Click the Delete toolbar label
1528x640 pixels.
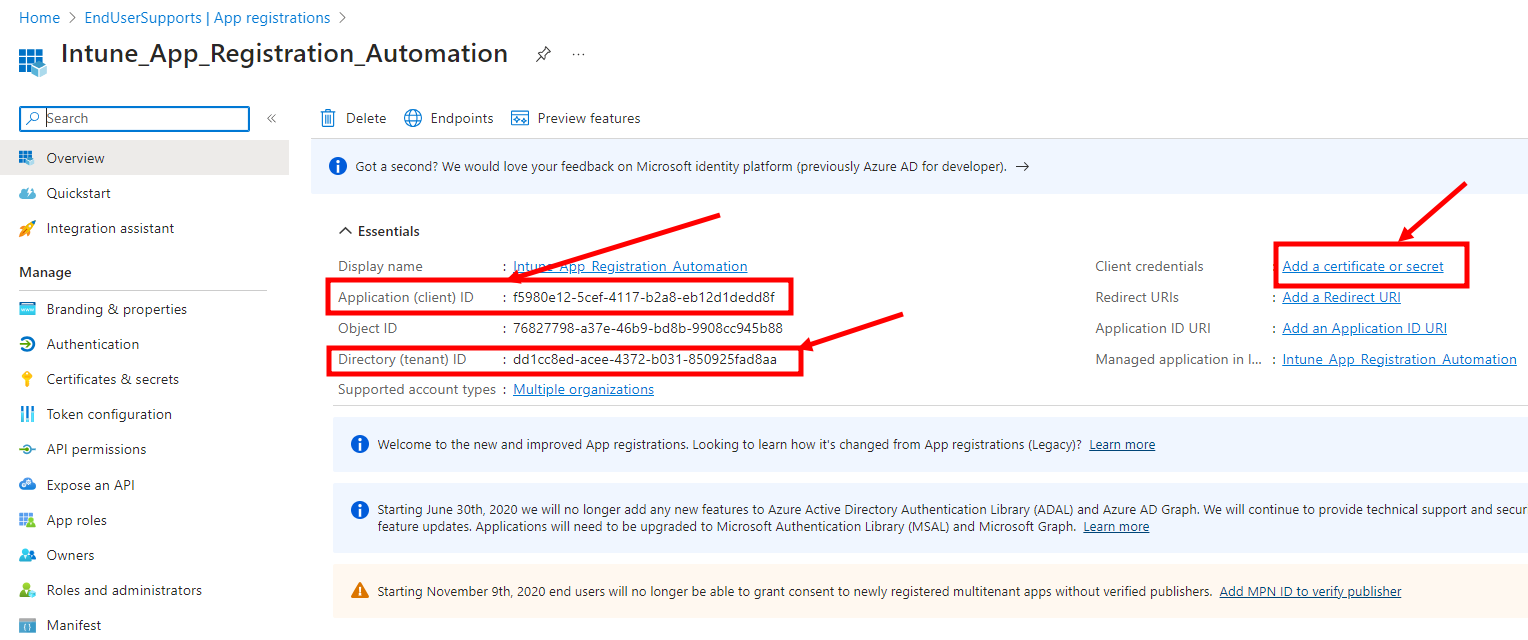(x=366, y=118)
